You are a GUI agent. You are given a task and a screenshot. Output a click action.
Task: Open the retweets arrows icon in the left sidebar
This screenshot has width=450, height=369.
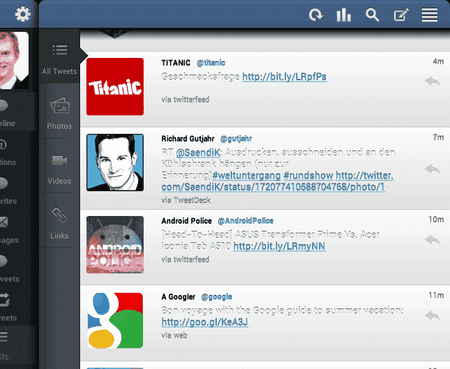pos(4,300)
